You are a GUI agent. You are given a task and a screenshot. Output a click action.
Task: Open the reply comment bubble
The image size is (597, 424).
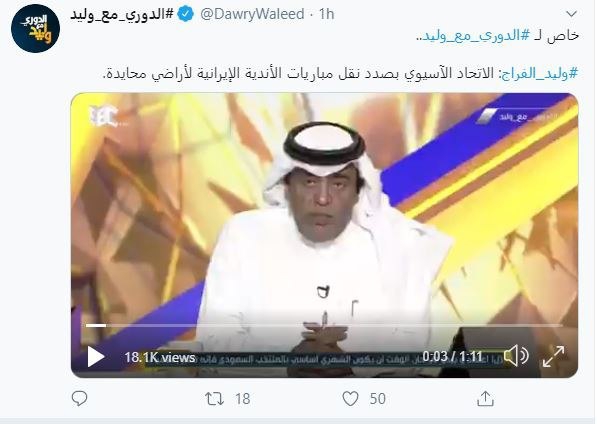point(79,398)
